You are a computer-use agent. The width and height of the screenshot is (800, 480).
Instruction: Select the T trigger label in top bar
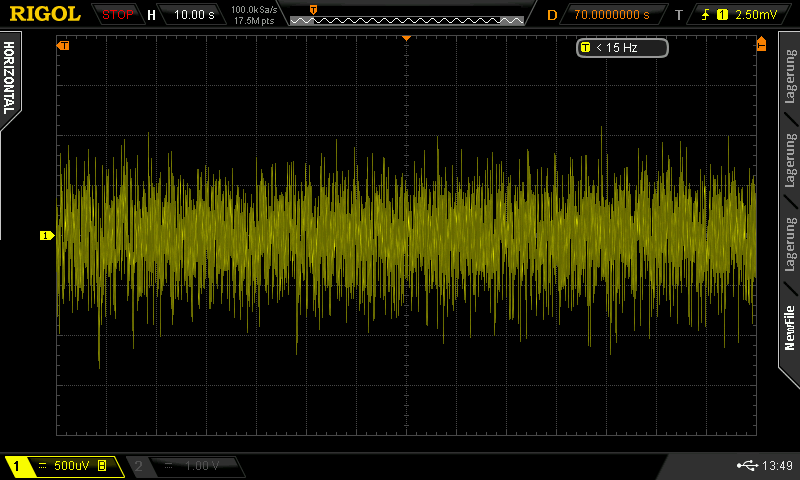click(679, 15)
